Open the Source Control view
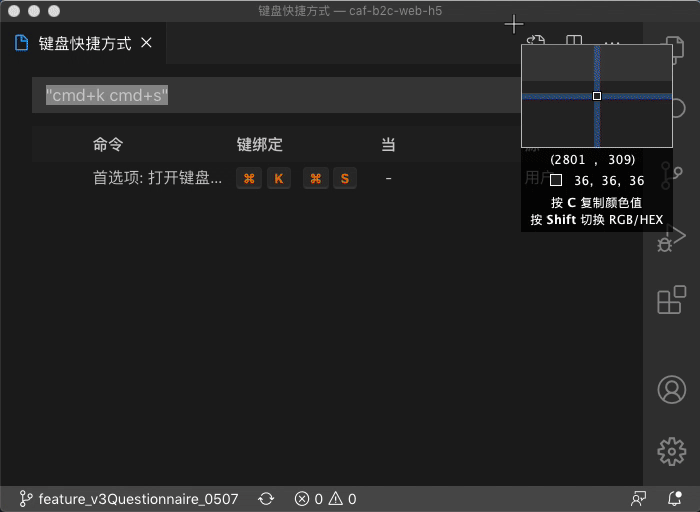Image resolution: width=700 pixels, height=512 pixels. click(672, 175)
